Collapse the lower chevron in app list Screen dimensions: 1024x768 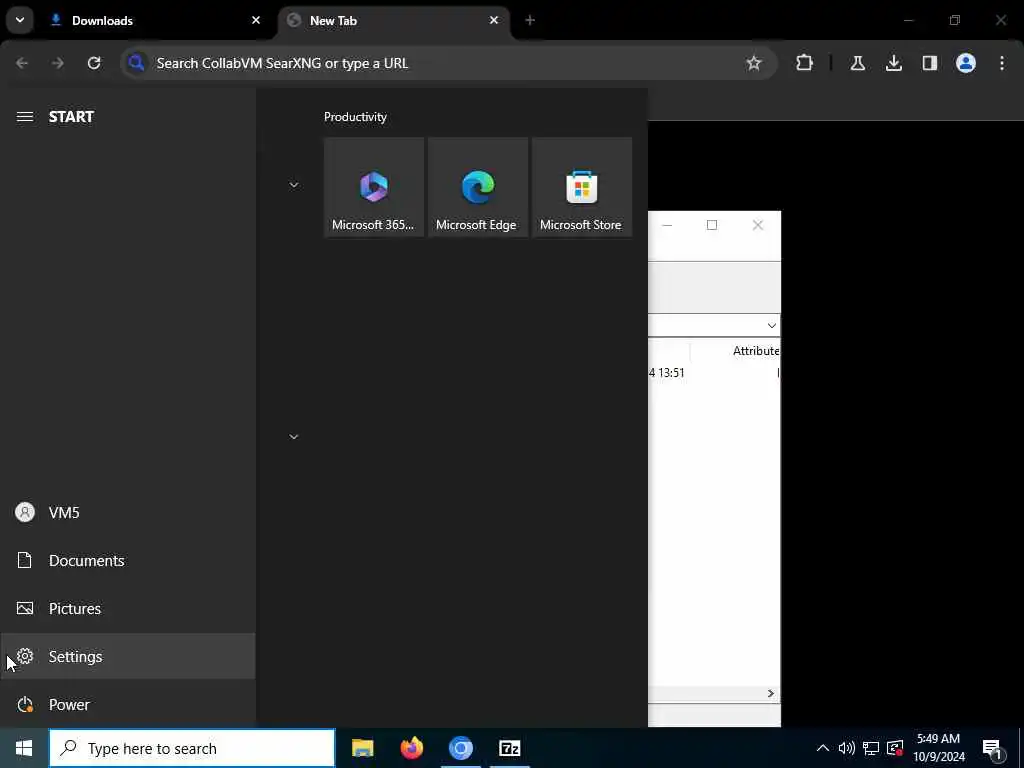click(294, 436)
